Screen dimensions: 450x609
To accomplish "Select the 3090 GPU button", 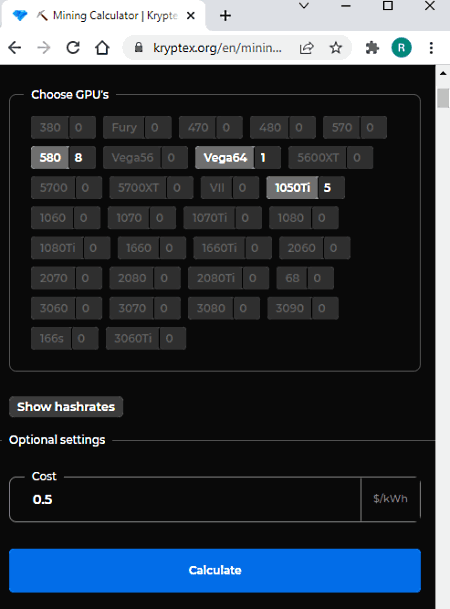I will 290,308.
